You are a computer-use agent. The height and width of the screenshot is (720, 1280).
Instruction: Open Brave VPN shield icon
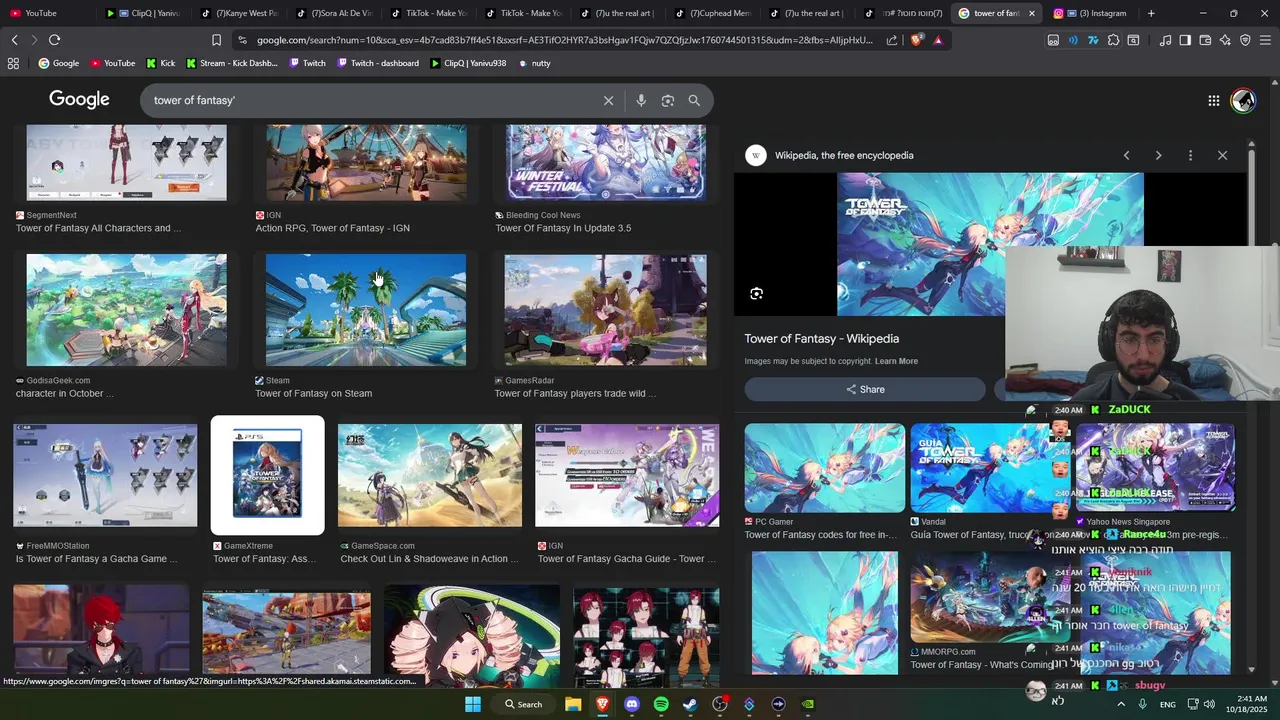click(x=1245, y=40)
